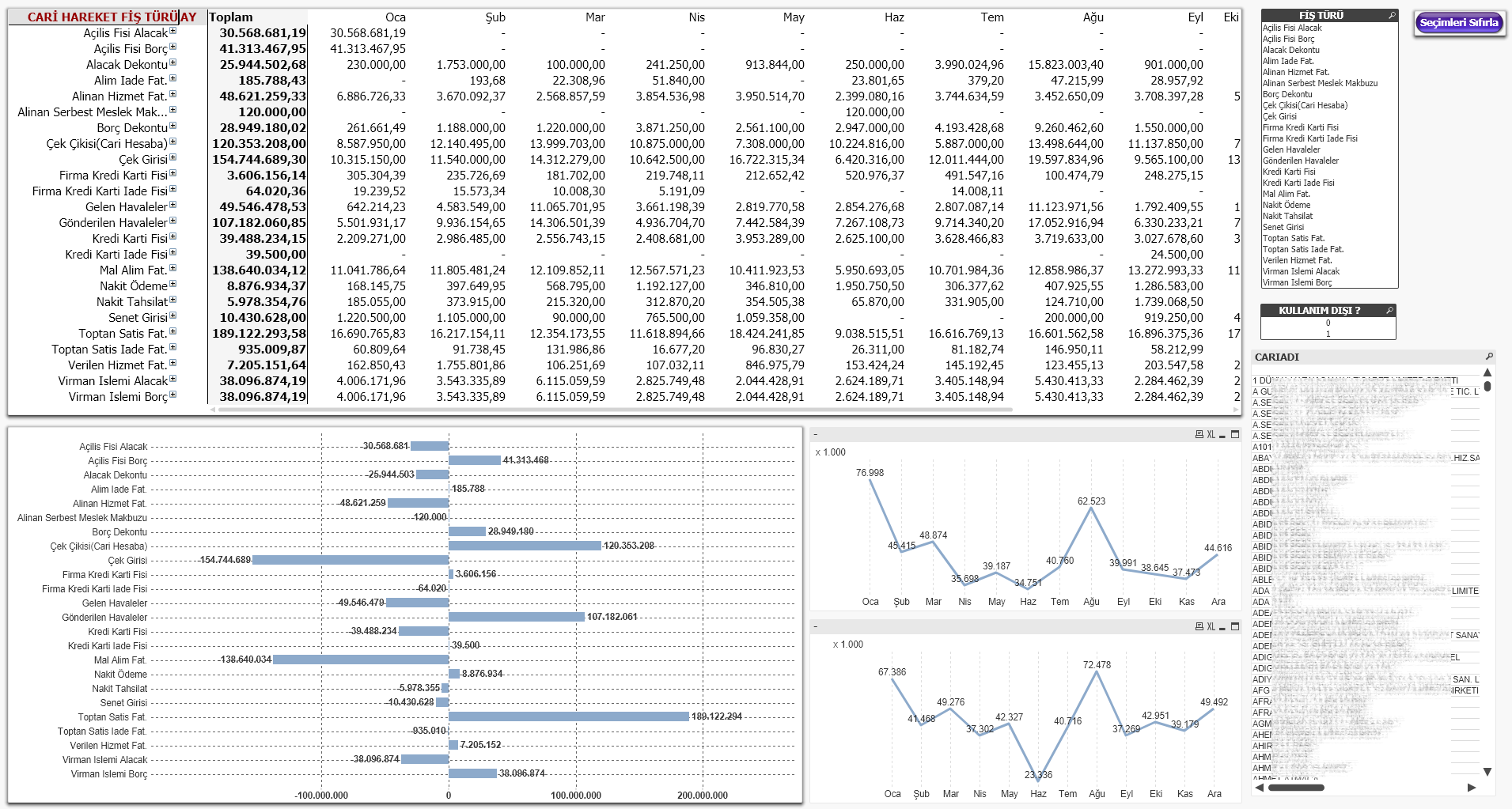Image resolution: width=1512 pixels, height=809 pixels.
Task: Export upper line chart to Excel (XL)
Action: (x=1211, y=435)
